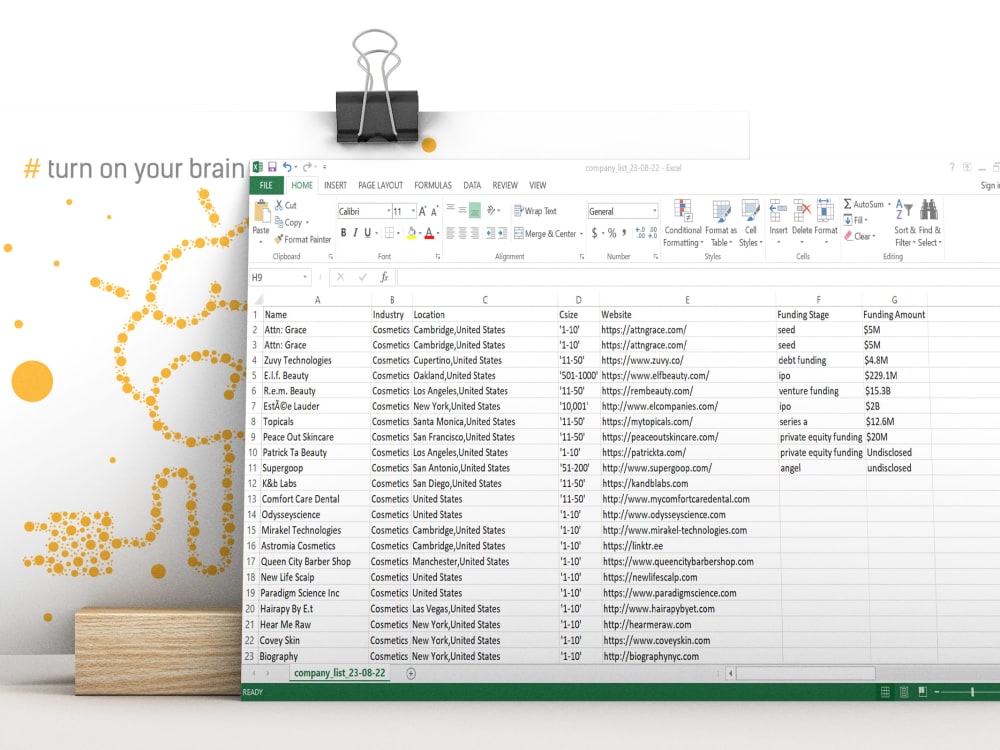Switch to the INSERT tab
The image size is (1000, 750).
(335, 185)
